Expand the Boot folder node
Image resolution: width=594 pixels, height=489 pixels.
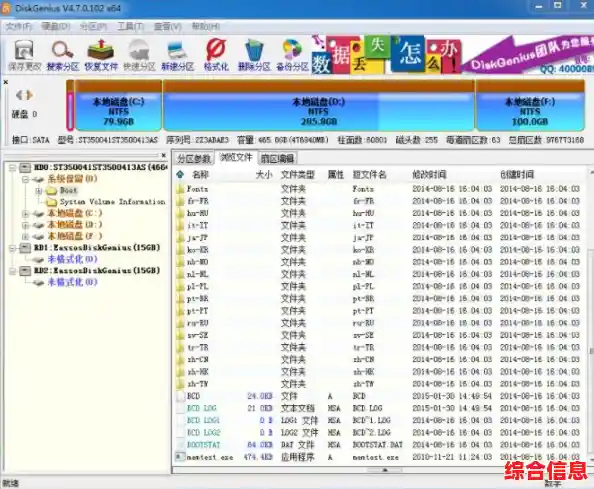(38, 191)
